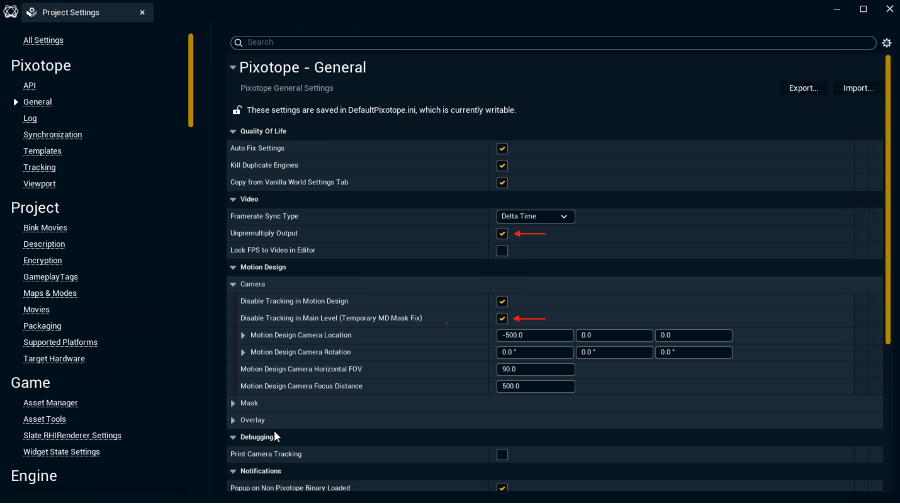Click the Import button
900x504 pixels.
tap(857, 88)
